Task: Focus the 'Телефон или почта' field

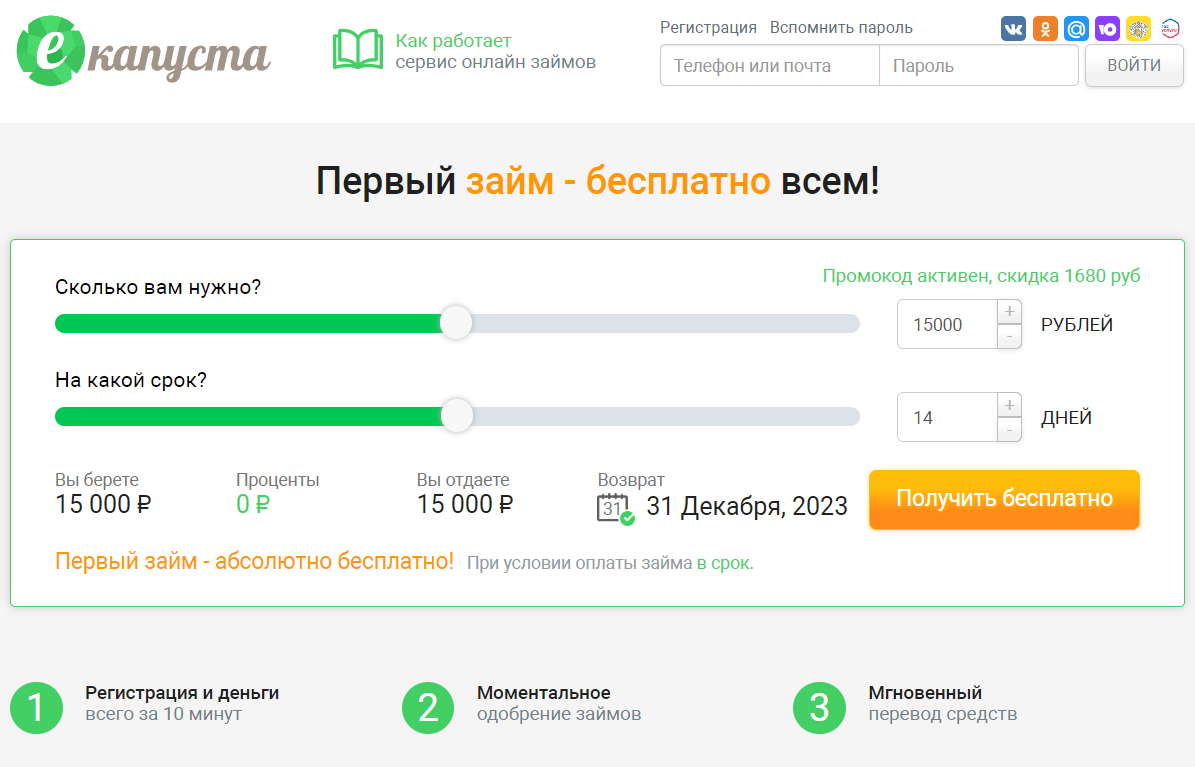Action: pyautogui.click(x=770, y=66)
